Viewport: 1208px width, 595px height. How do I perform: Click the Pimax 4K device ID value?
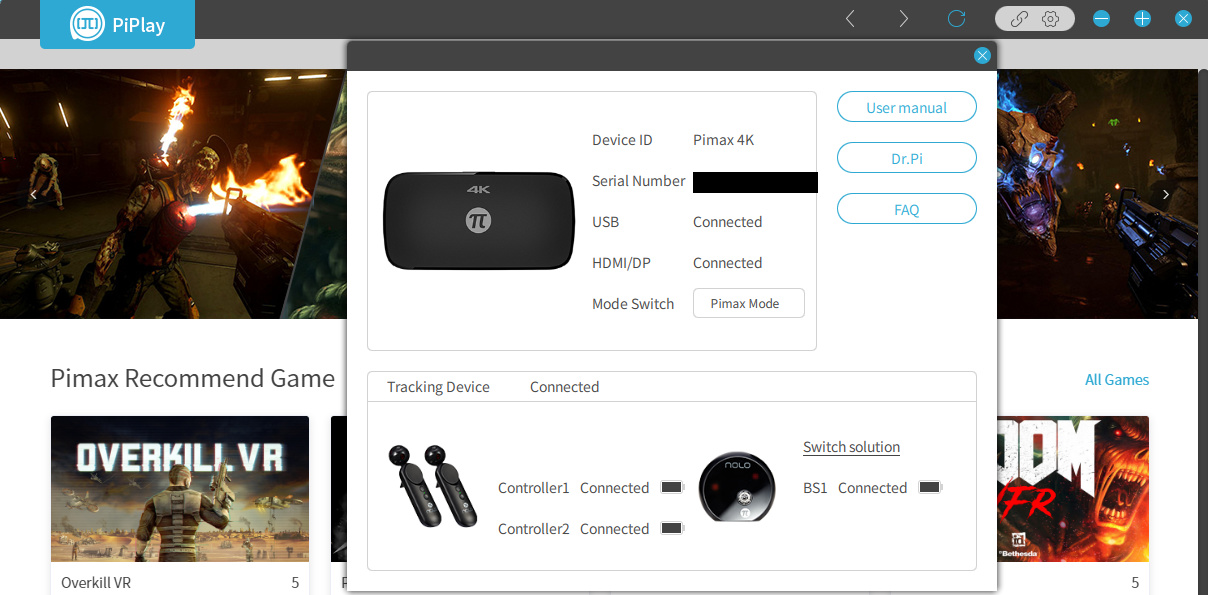tap(723, 140)
